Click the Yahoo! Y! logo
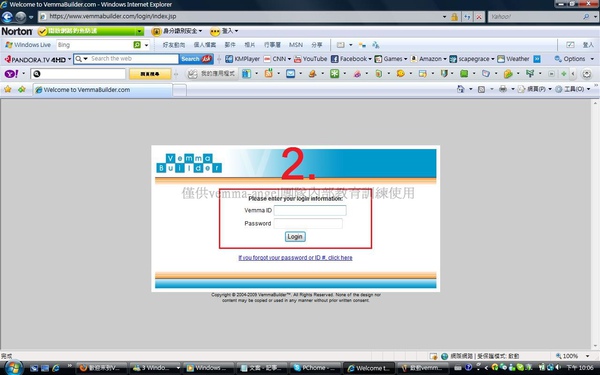The image size is (600, 375). point(11,73)
